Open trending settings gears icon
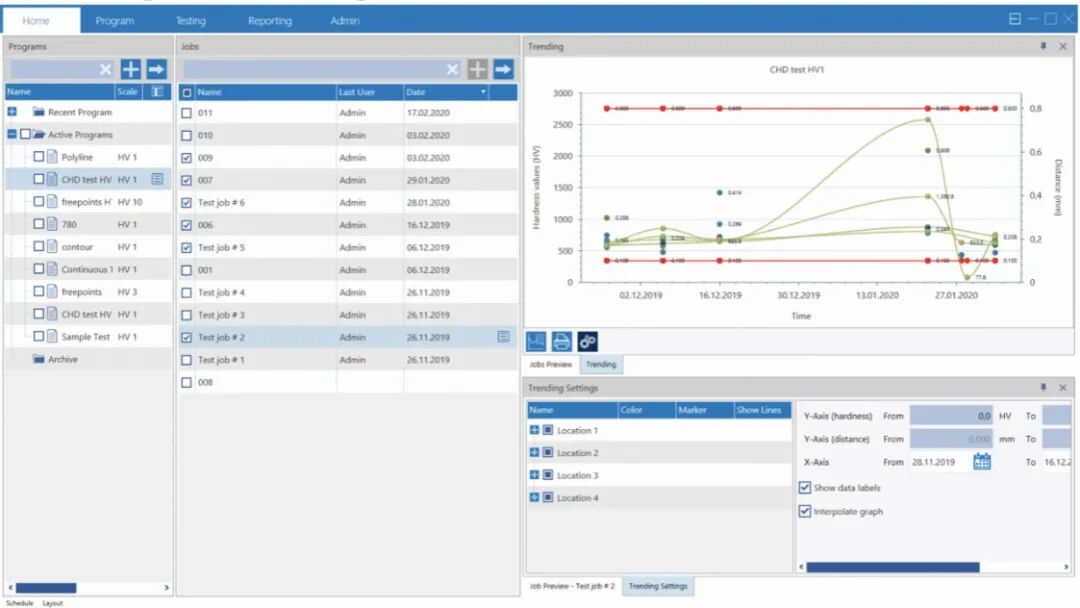1080x608 pixels. pyautogui.click(x=588, y=342)
